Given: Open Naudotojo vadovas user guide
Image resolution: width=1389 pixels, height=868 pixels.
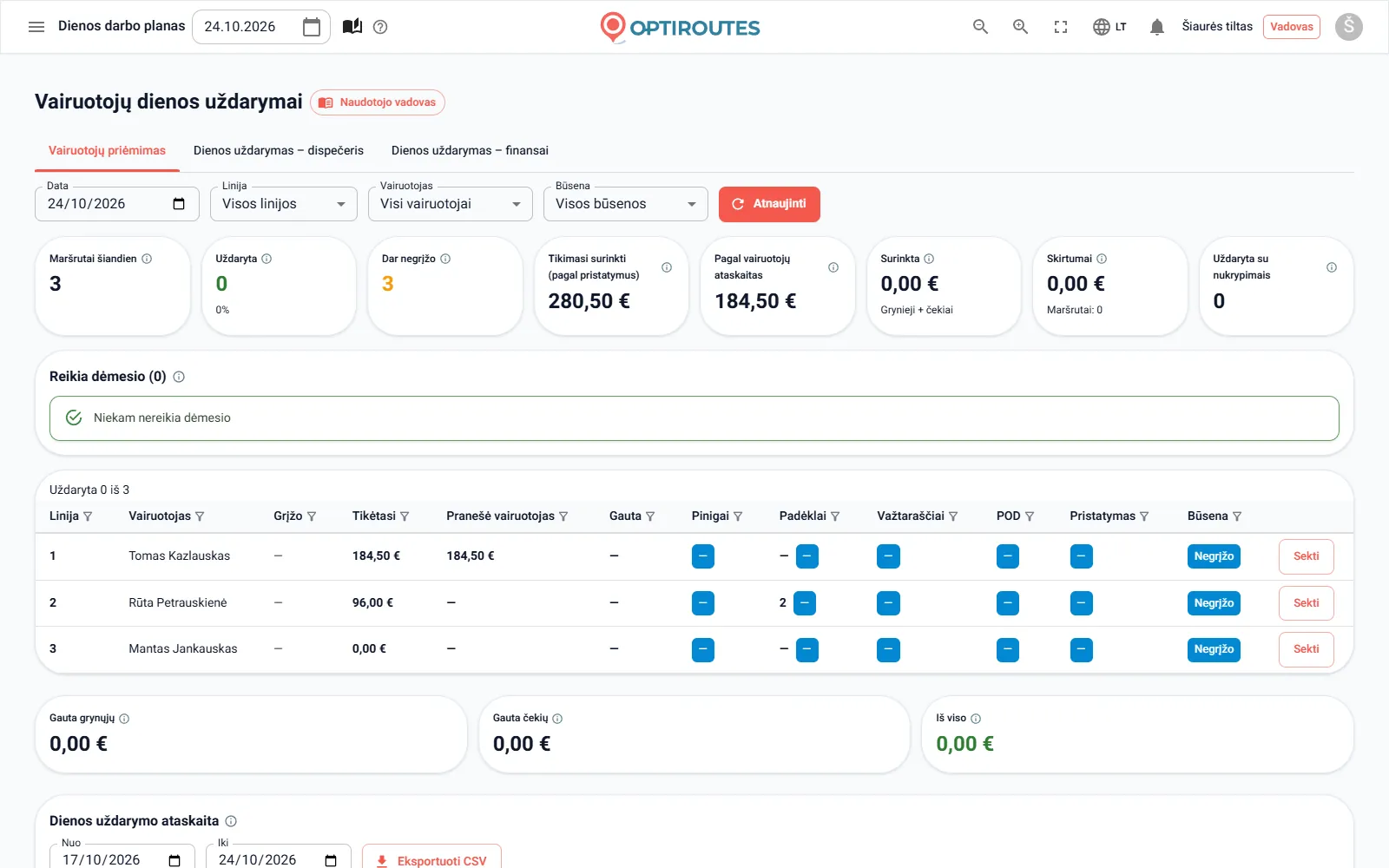Looking at the screenshot, I should pos(378,102).
